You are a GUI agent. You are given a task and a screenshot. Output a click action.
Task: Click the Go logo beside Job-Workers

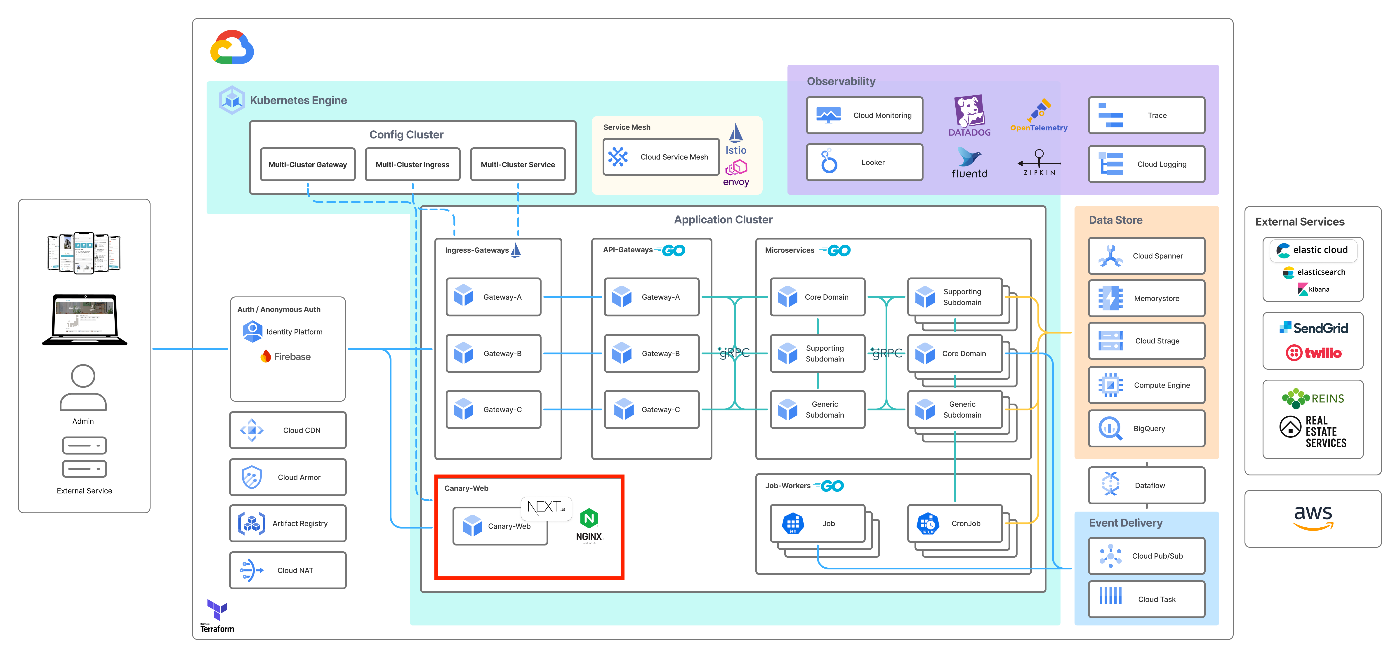point(830,486)
